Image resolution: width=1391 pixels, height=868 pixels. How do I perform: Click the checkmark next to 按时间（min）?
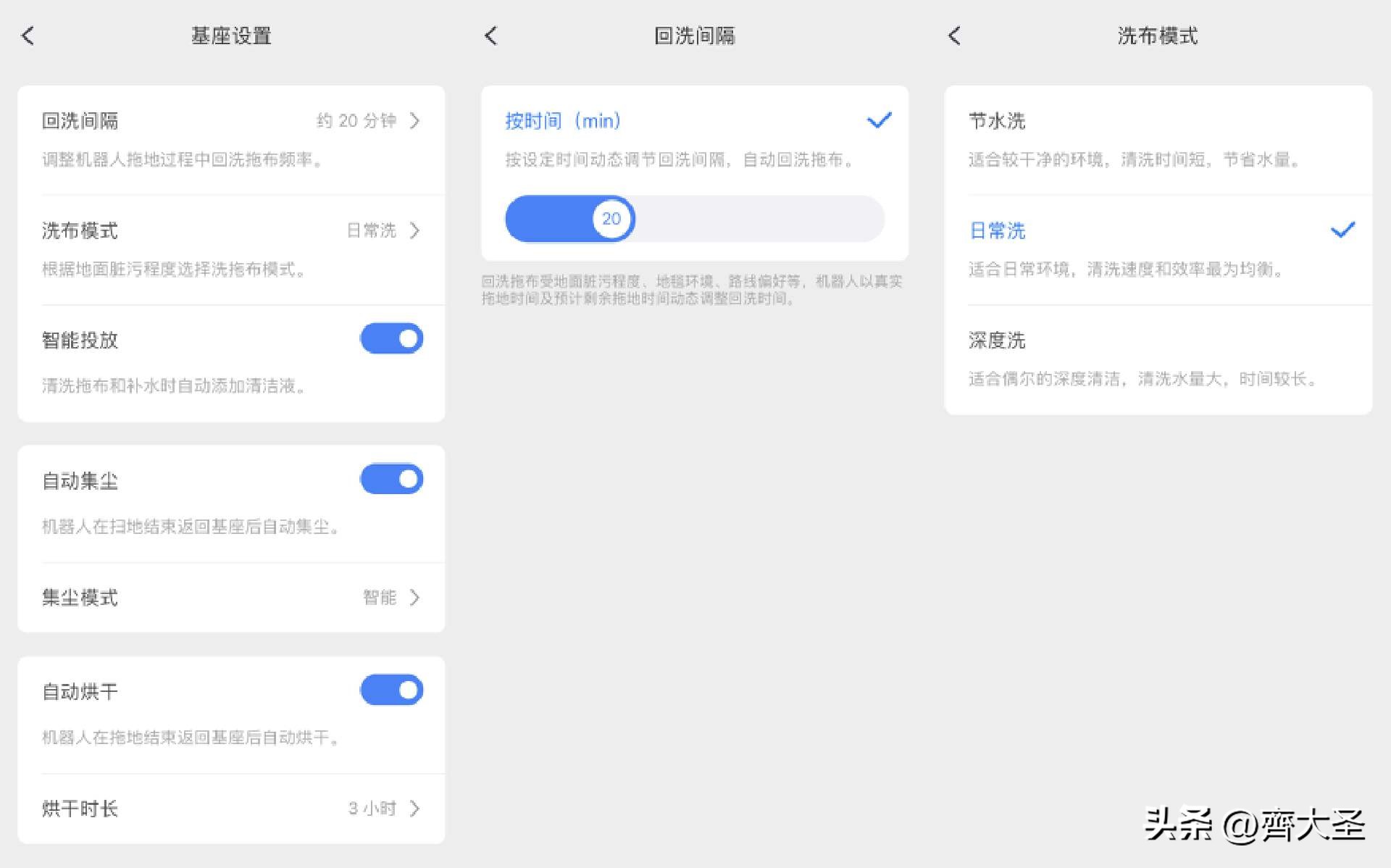pos(879,120)
